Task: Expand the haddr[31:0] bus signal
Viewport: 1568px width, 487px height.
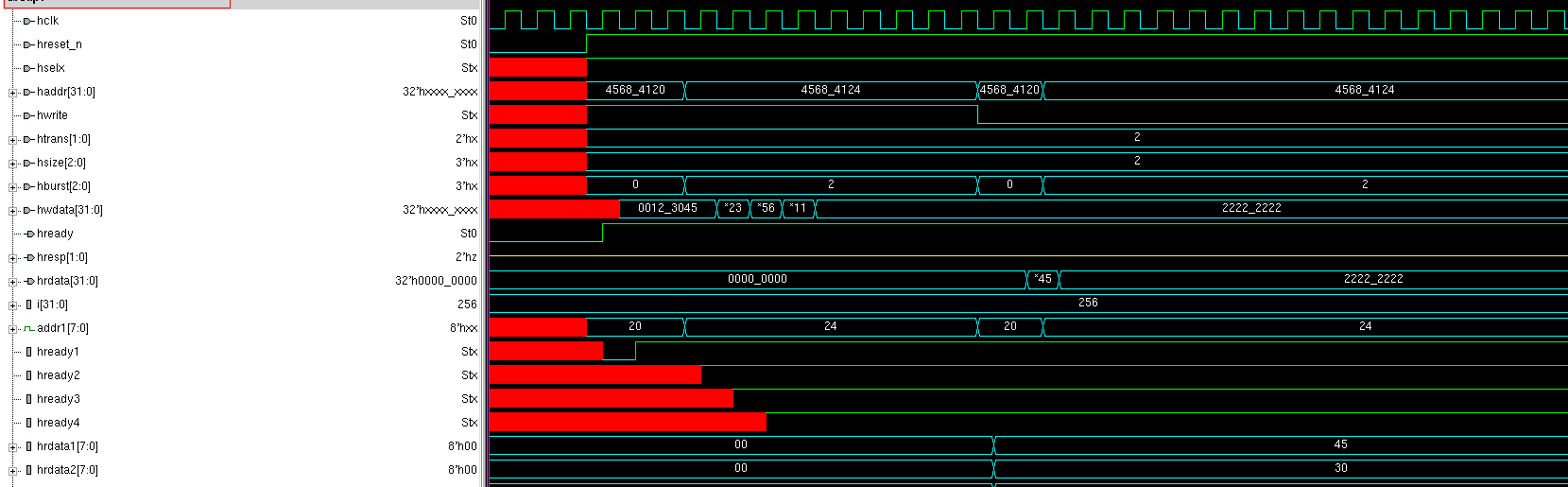Action: click(x=12, y=92)
